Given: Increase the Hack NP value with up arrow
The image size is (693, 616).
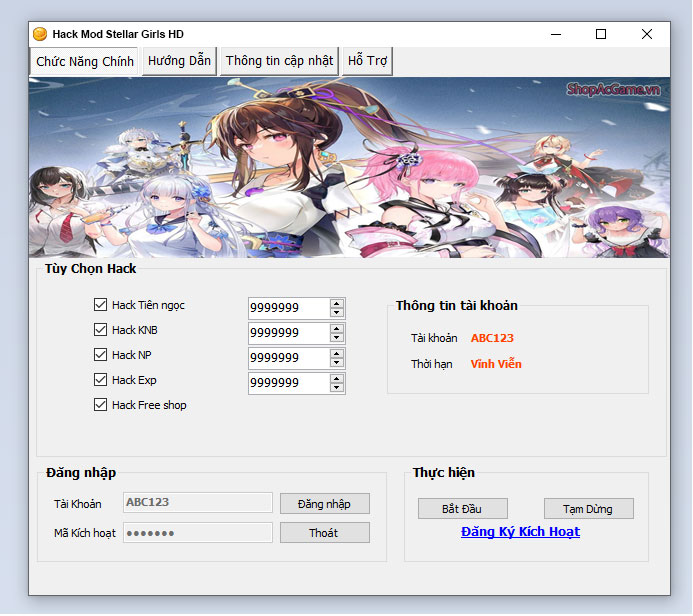Looking at the screenshot, I should [x=337, y=353].
